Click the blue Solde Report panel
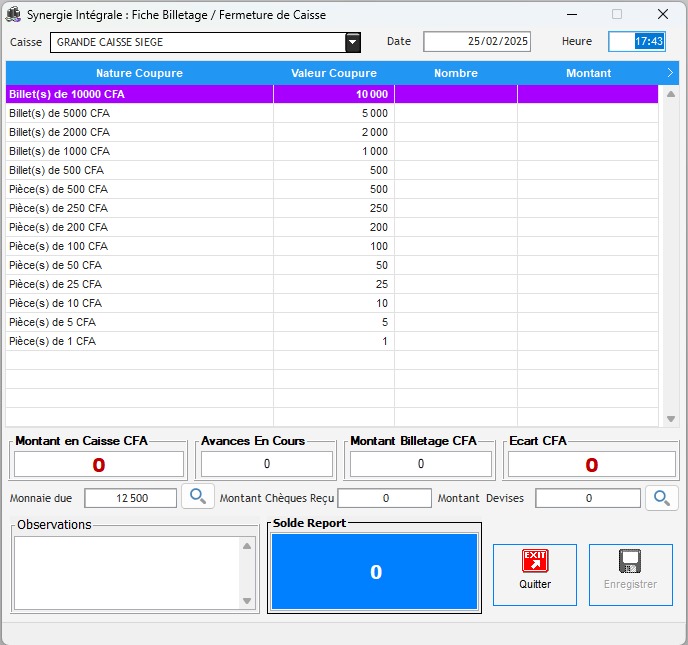The image size is (688, 645). 375,572
